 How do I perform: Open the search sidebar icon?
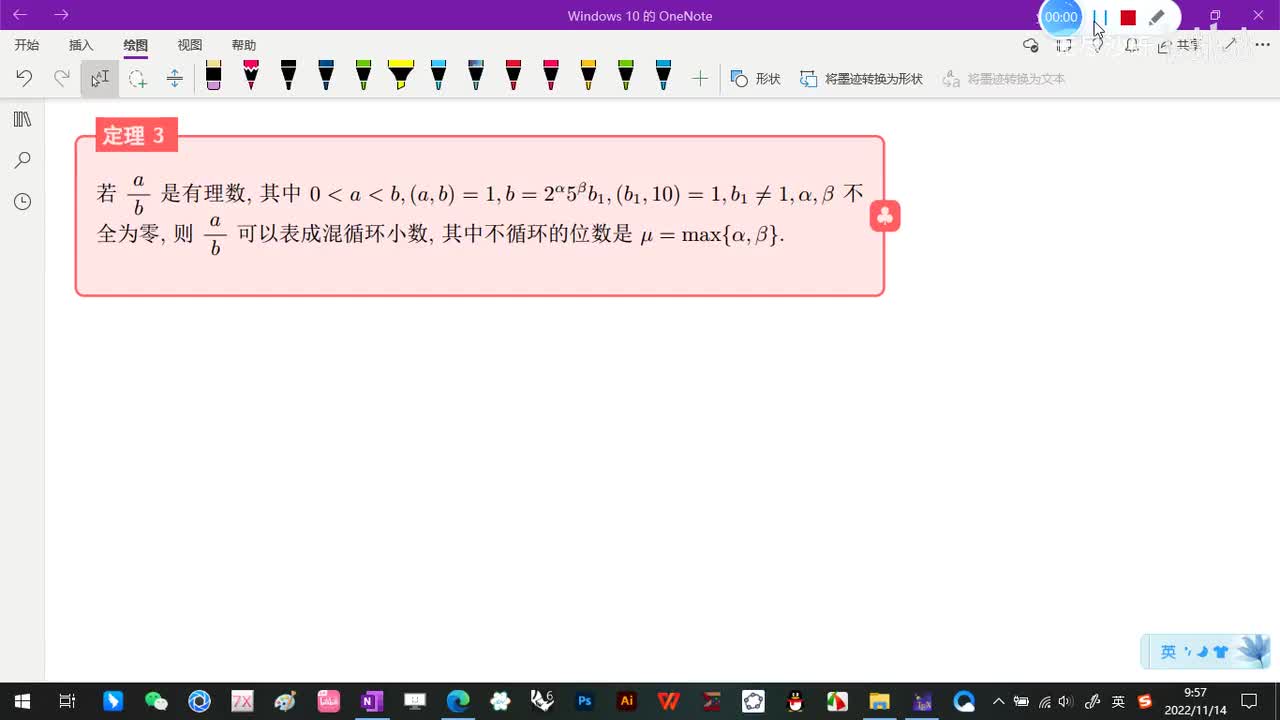tap(22, 160)
